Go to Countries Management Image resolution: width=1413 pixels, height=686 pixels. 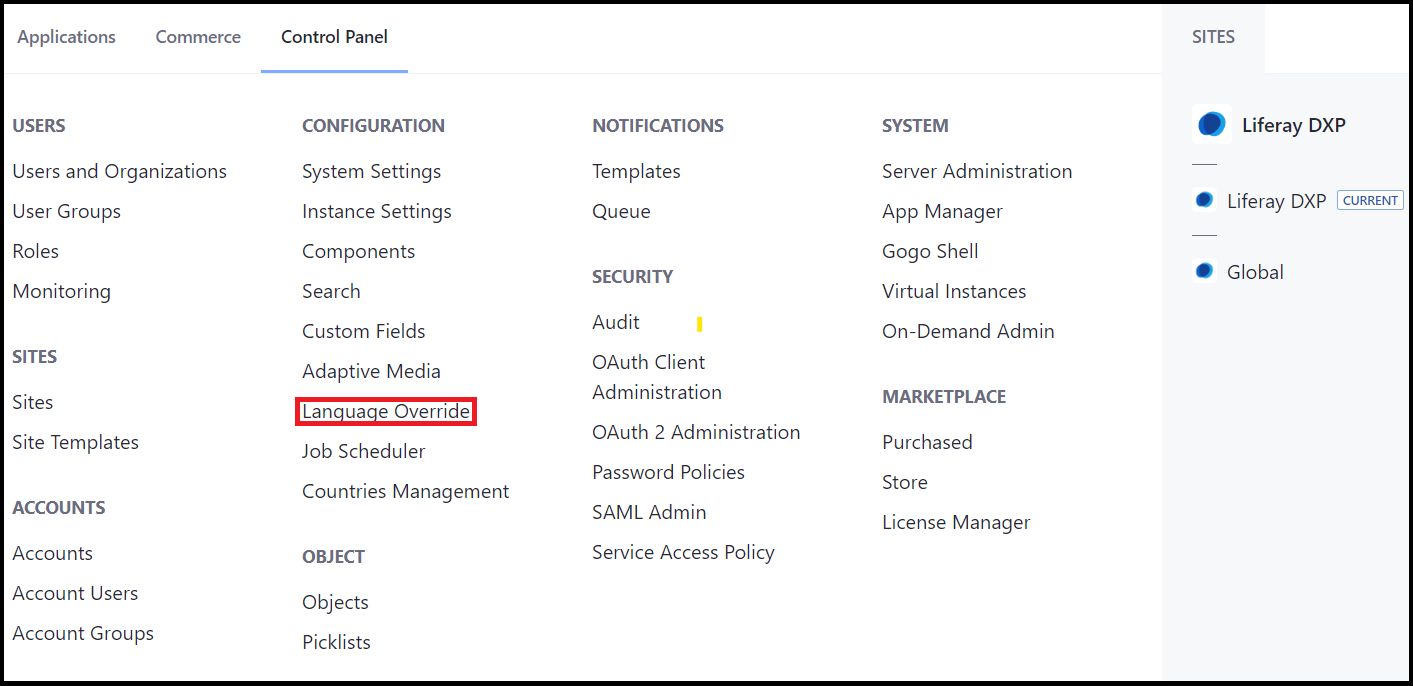(405, 491)
